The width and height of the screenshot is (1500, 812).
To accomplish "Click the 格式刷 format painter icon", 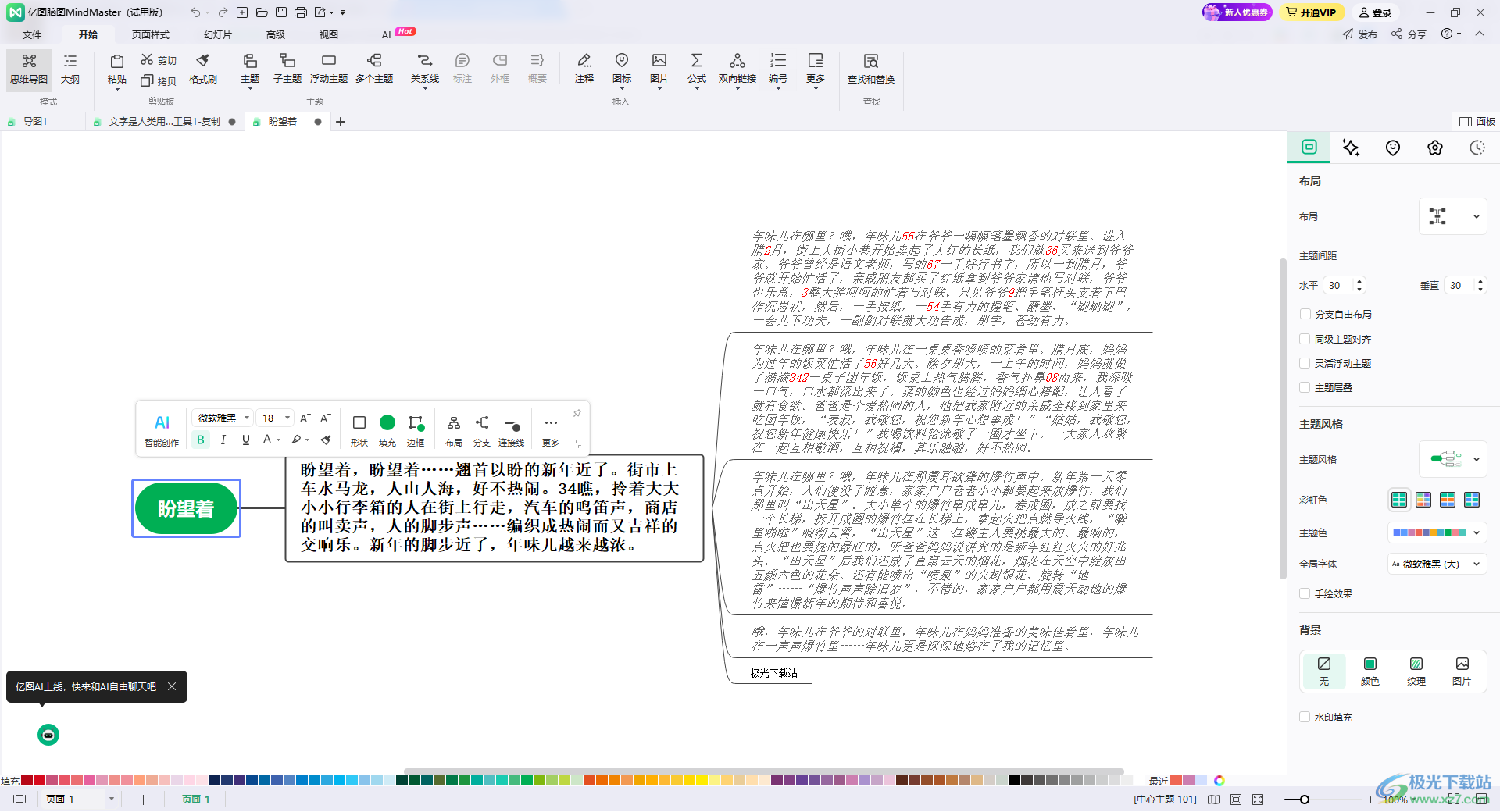I will coord(203,69).
